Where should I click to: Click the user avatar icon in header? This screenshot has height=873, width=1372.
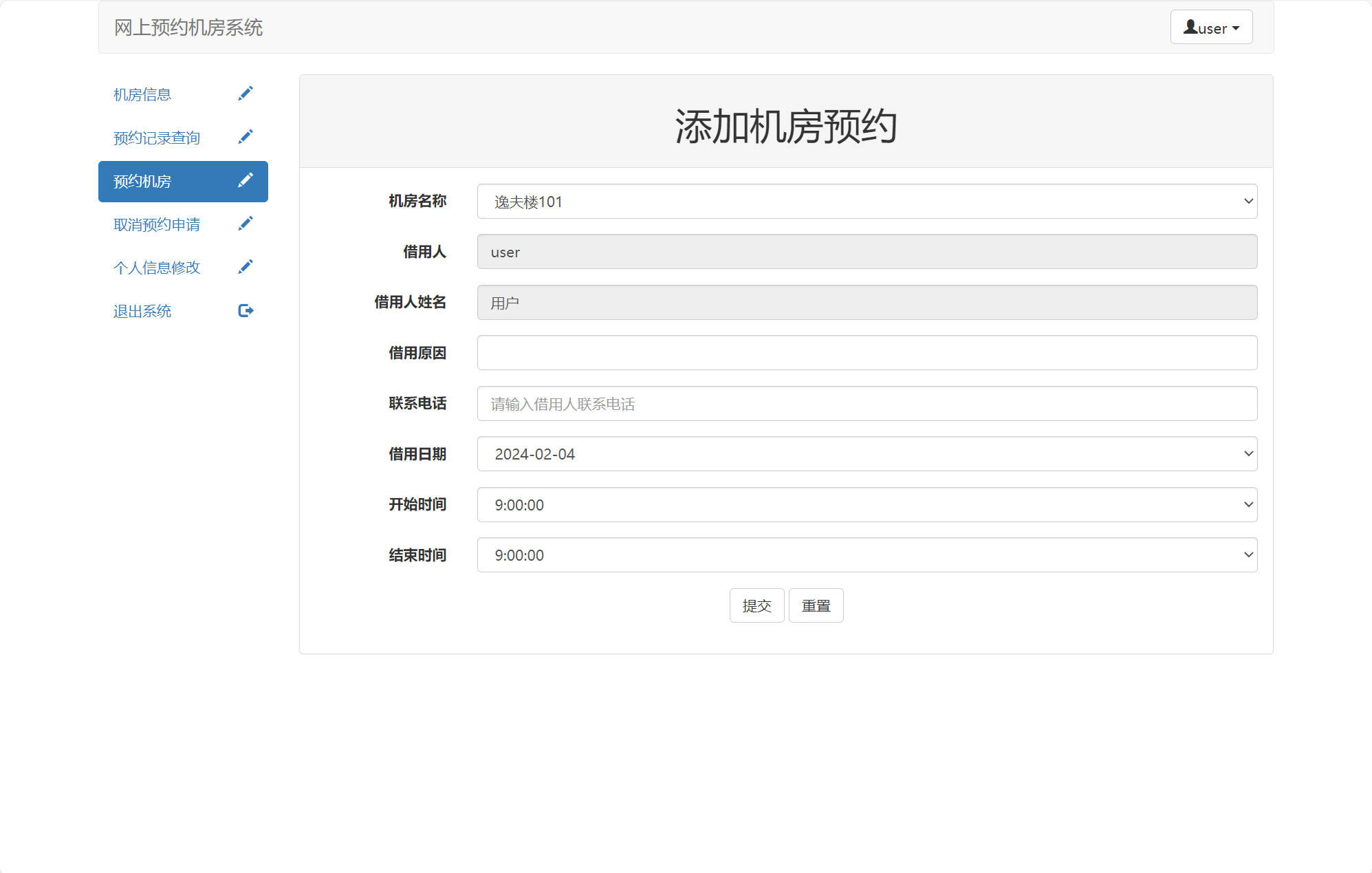tap(1190, 27)
